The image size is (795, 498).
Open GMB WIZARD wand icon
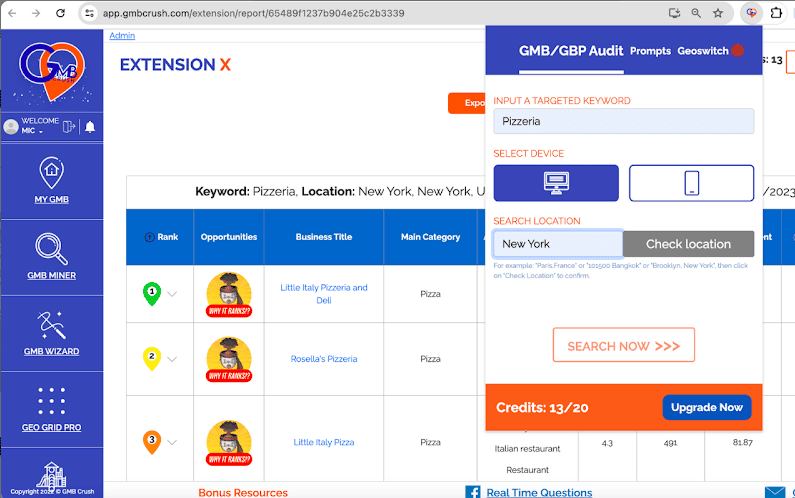point(52,325)
